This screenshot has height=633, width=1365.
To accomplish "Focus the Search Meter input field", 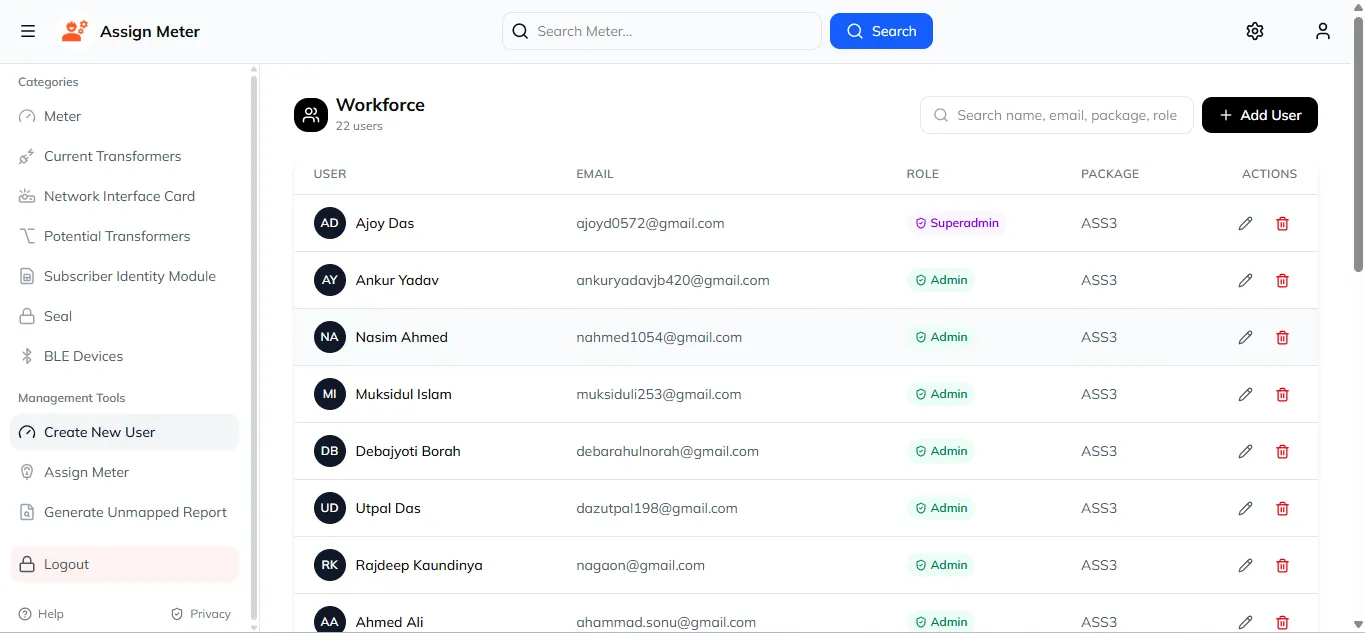I will [662, 31].
